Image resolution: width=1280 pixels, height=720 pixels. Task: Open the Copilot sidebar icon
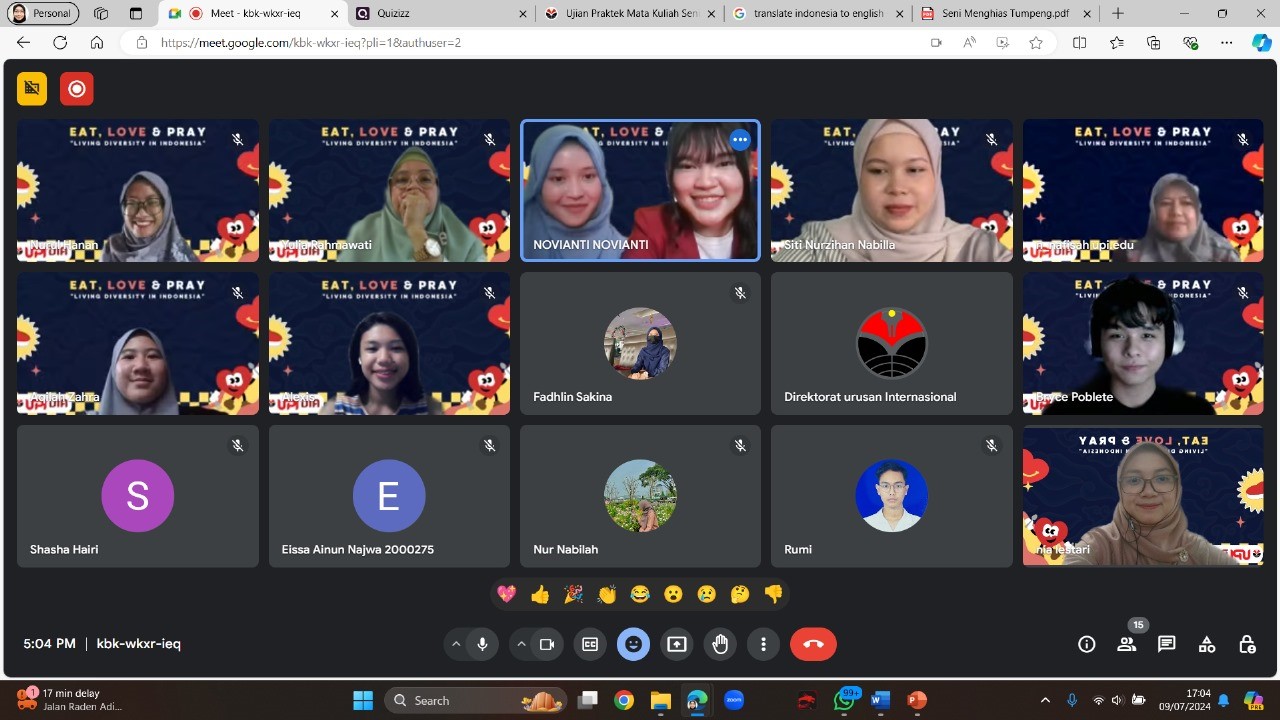coord(1262,43)
